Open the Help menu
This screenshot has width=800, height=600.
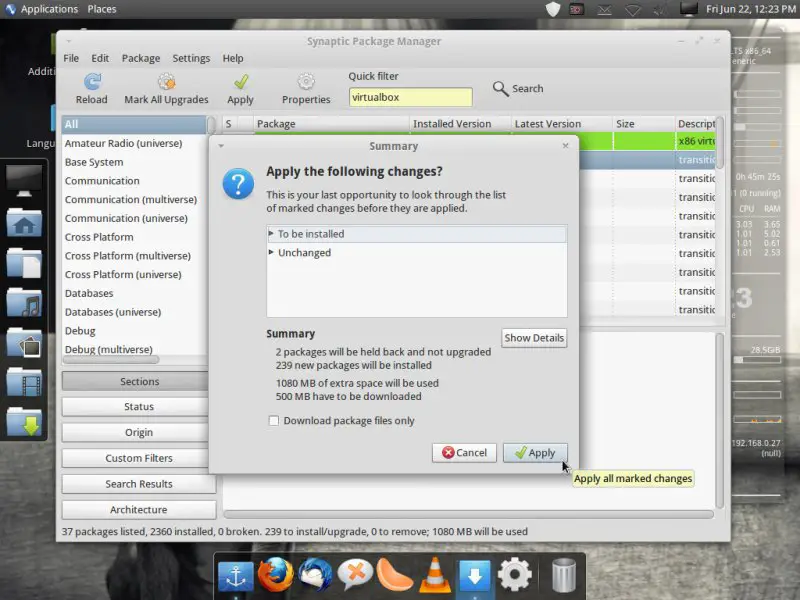coord(233,58)
